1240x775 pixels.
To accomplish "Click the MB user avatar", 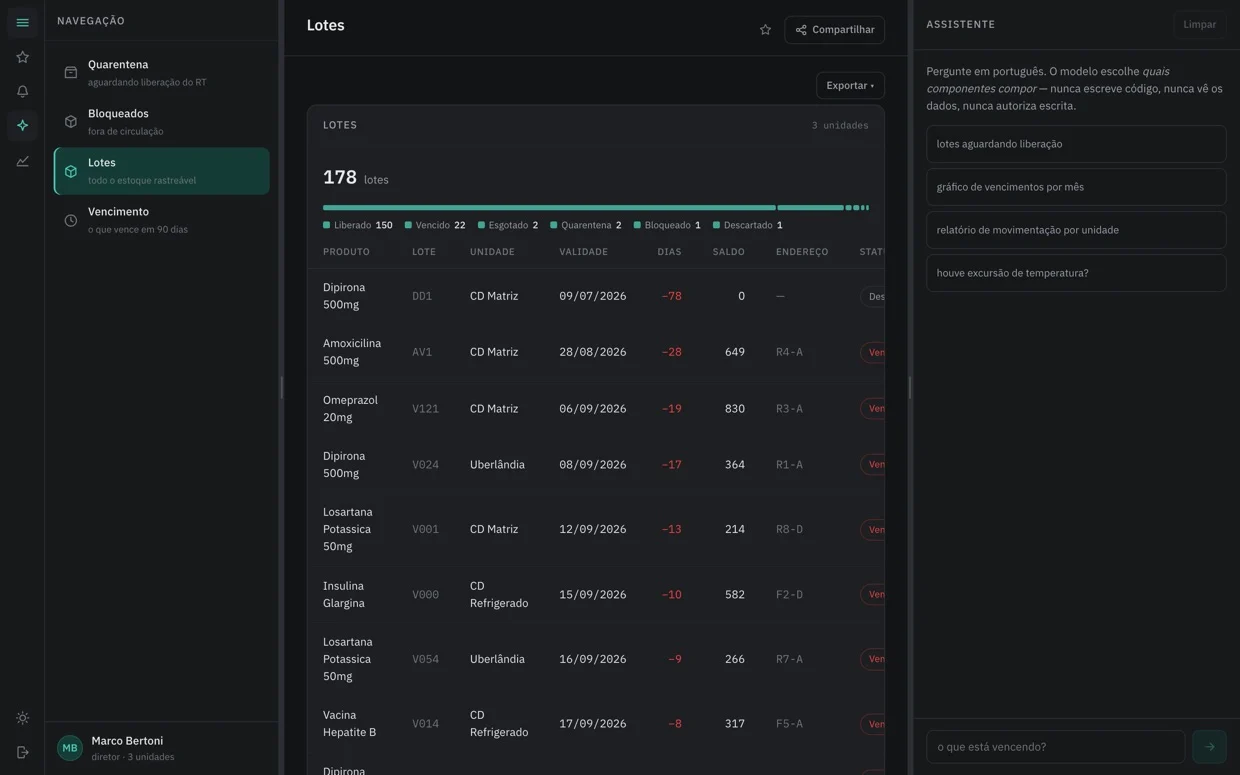I will [x=70, y=748].
